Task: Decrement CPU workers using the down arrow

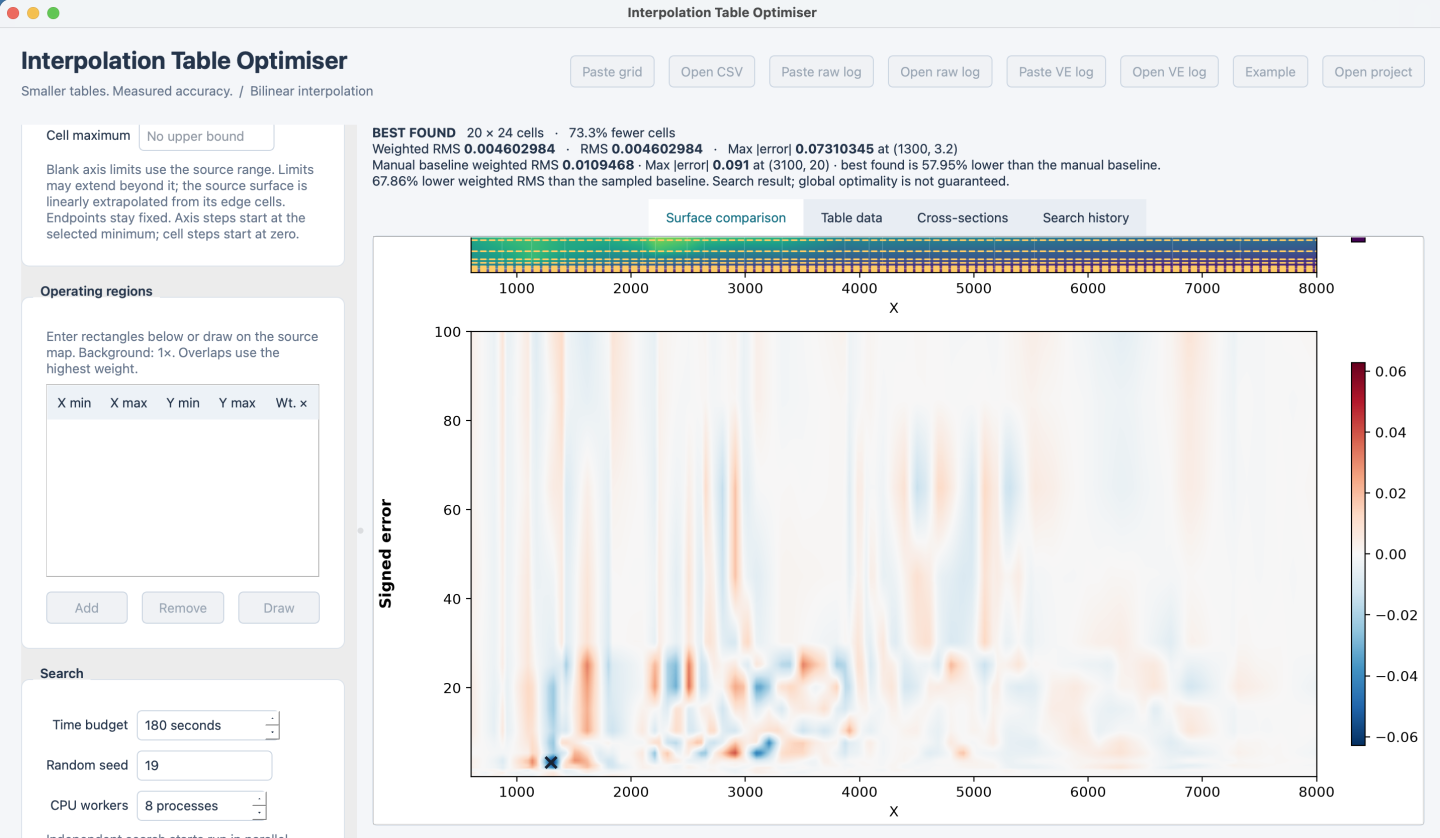Action: pyautogui.click(x=259, y=813)
